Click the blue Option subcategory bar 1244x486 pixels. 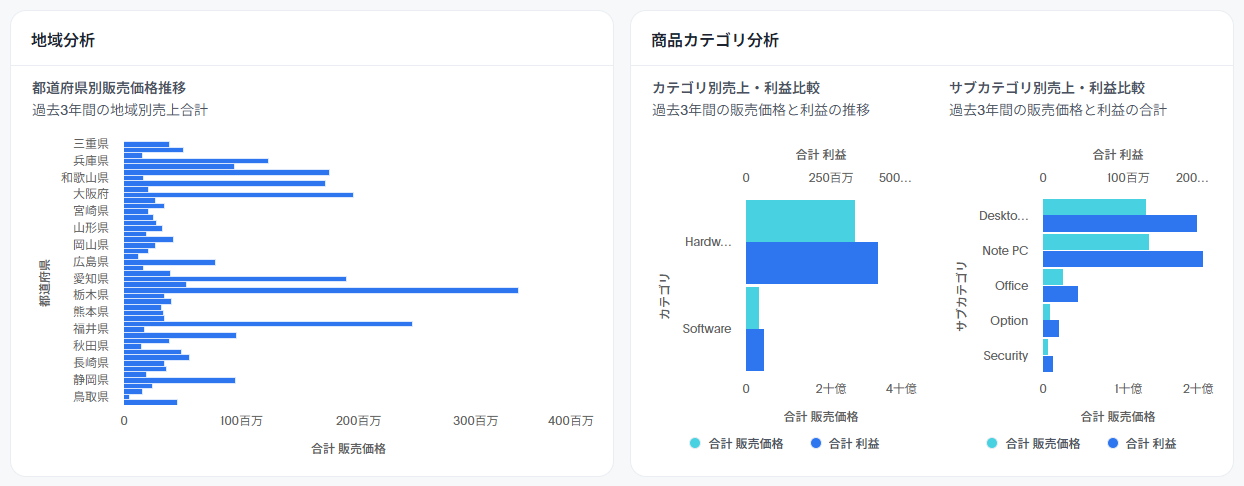click(x=1050, y=329)
